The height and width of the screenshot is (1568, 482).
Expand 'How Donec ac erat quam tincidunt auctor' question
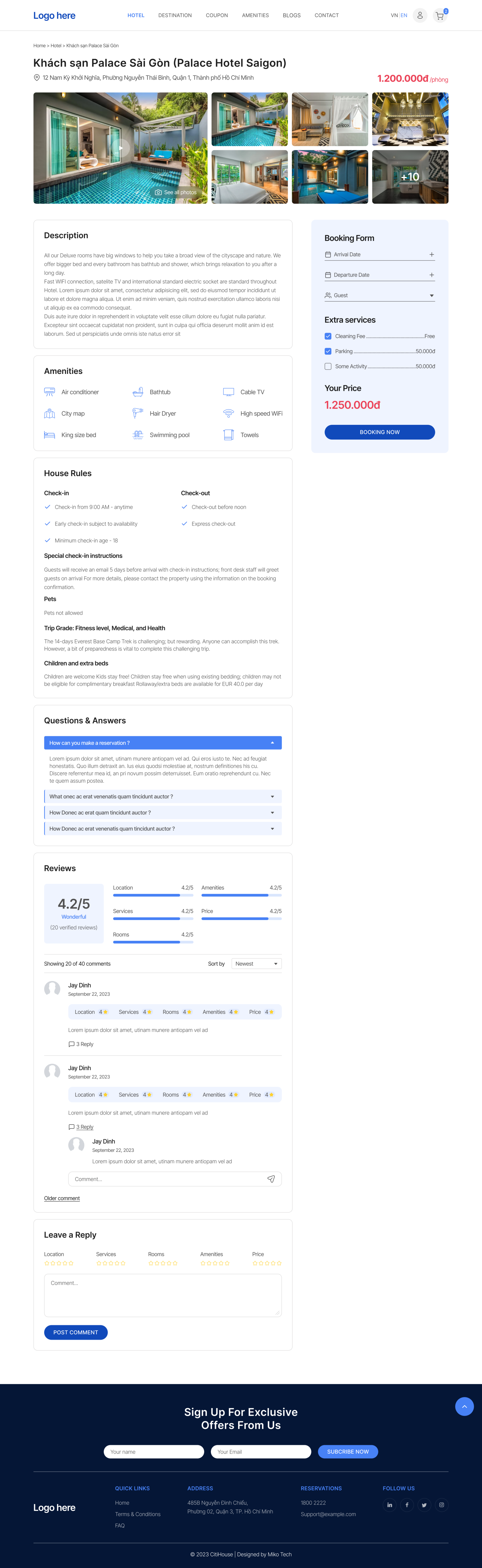(x=163, y=813)
